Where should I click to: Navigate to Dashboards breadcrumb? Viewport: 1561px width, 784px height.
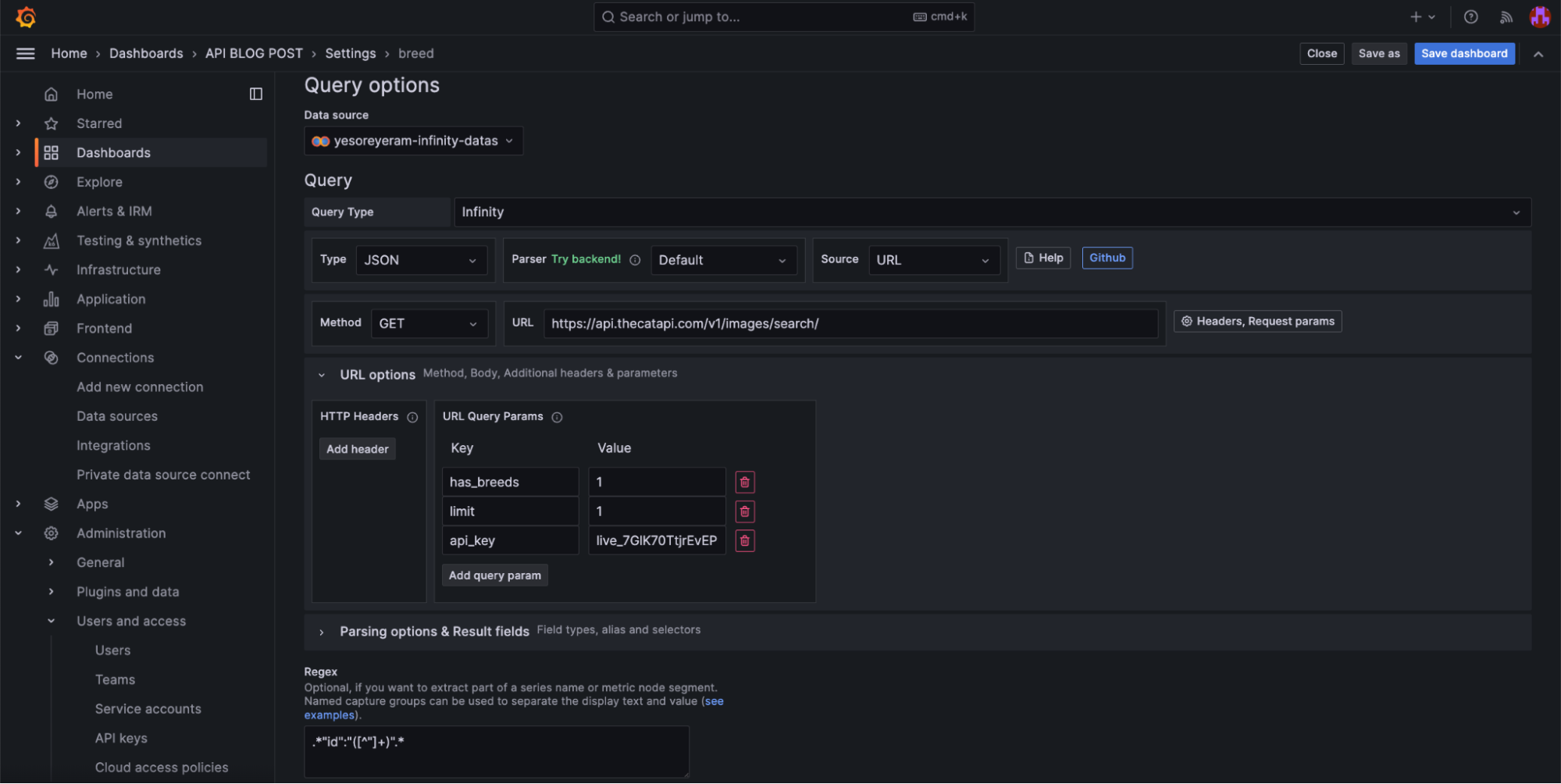(146, 53)
